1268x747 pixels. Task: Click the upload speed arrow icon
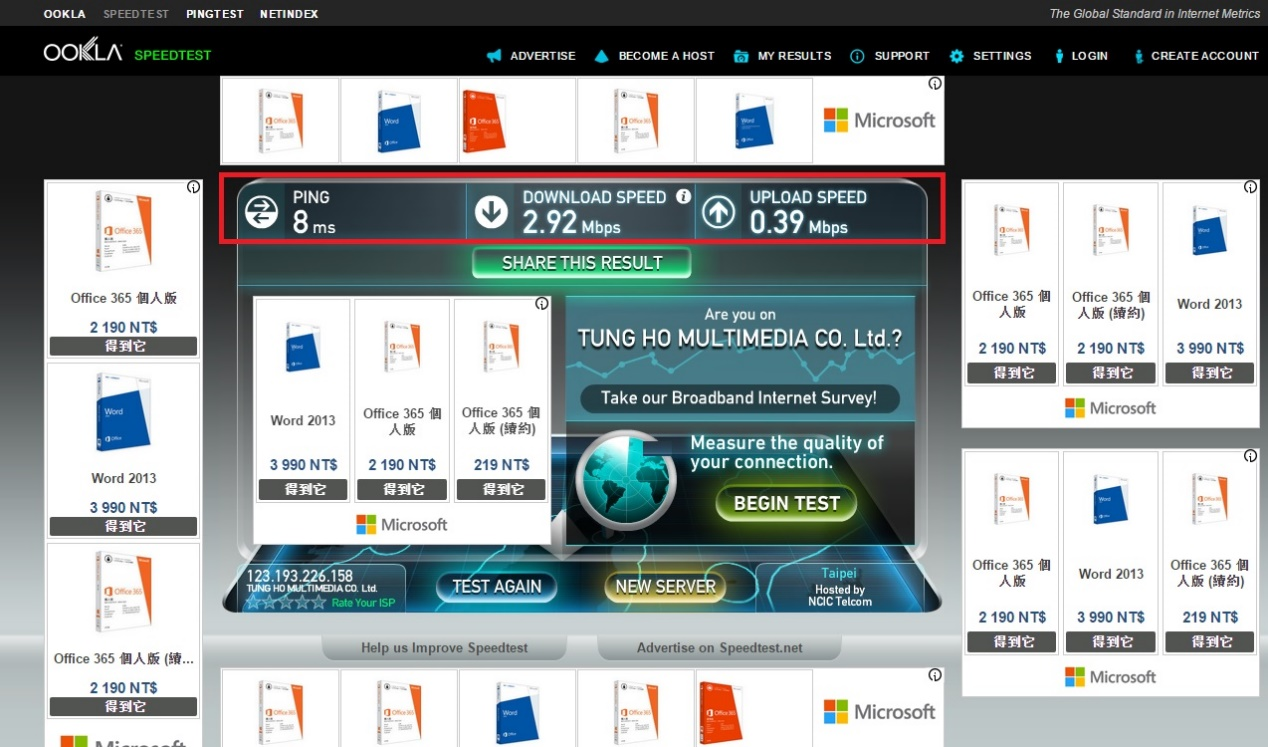718,211
